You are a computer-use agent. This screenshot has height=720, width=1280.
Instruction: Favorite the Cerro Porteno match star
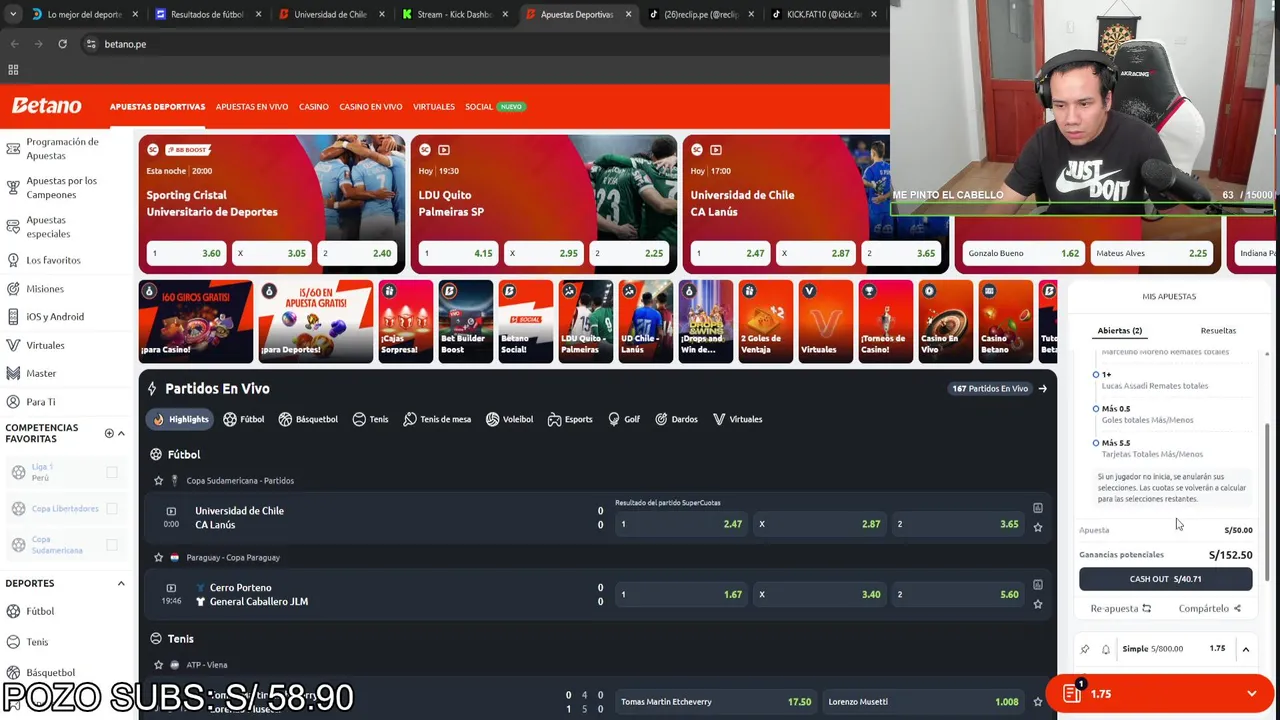(1038, 604)
